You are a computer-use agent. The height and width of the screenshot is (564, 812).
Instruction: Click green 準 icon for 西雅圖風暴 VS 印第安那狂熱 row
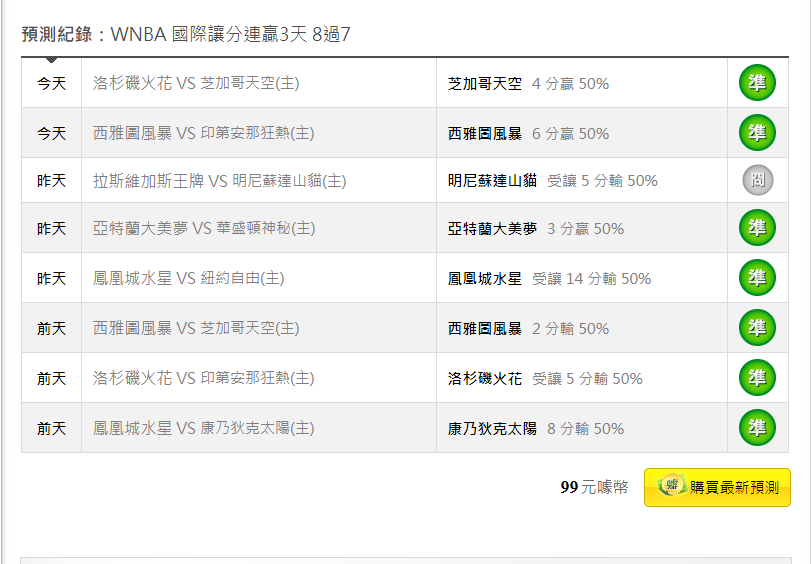(x=757, y=133)
